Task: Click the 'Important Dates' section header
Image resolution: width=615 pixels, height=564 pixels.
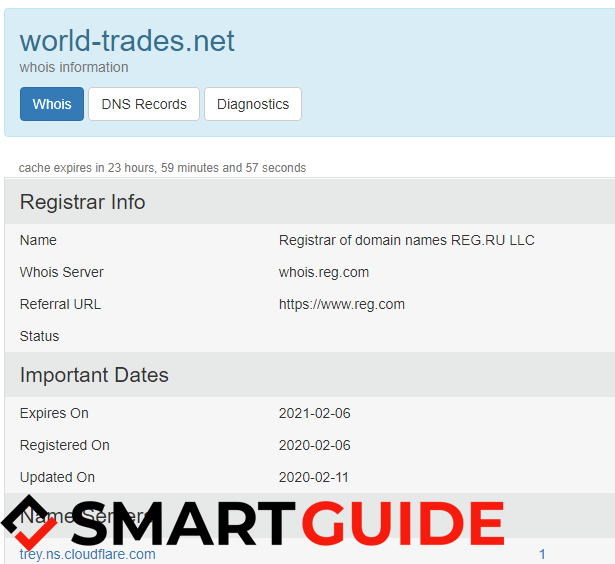Action: (x=94, y=375)
